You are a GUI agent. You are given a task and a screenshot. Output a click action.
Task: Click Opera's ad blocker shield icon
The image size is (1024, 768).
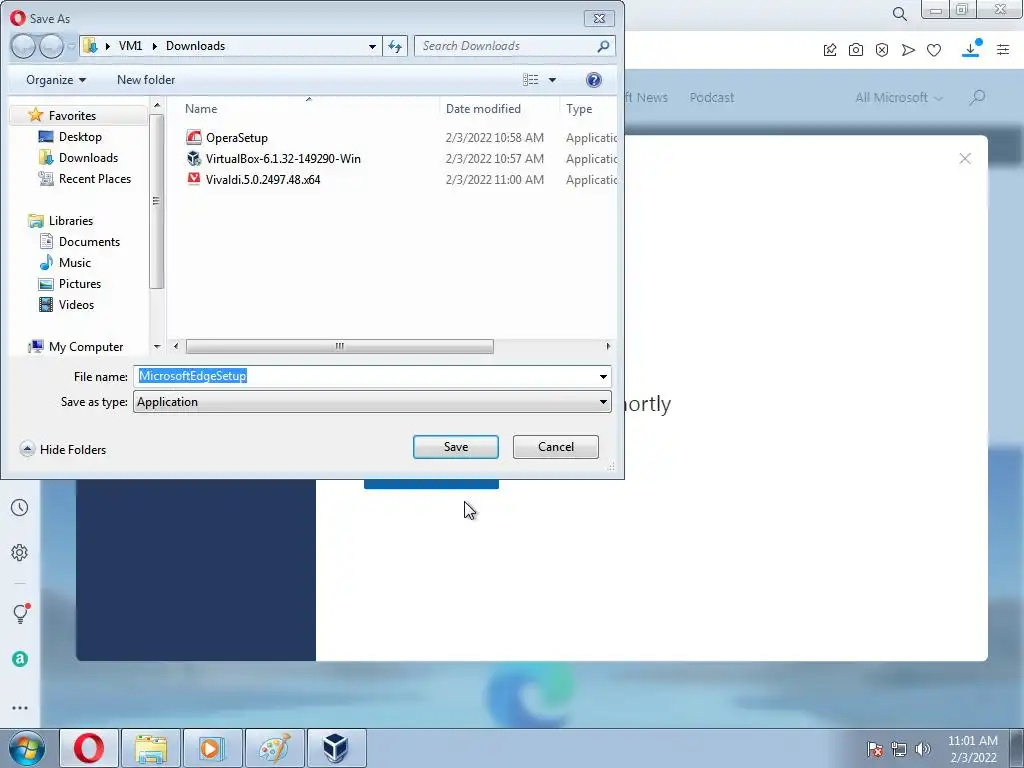coord(882,50)
